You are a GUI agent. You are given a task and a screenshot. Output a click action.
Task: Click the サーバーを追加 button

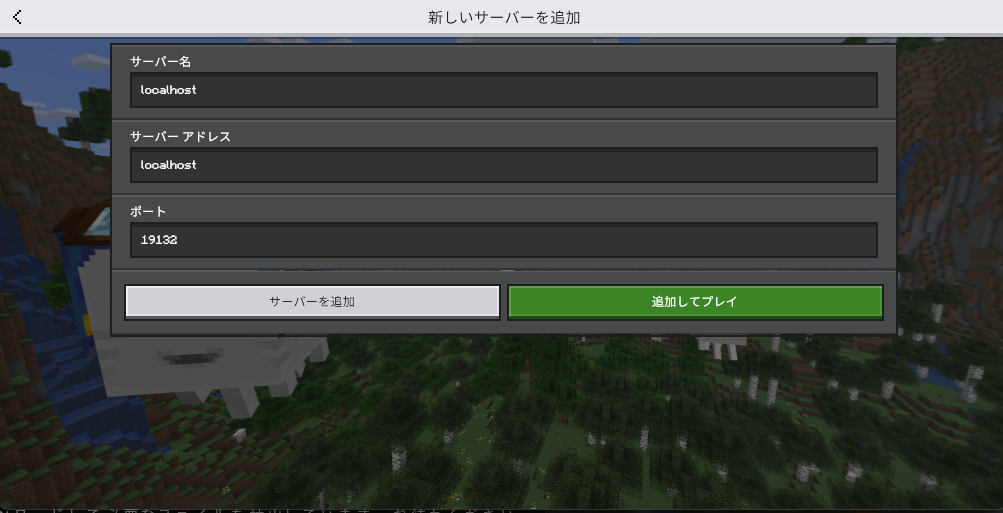[312, 302]
